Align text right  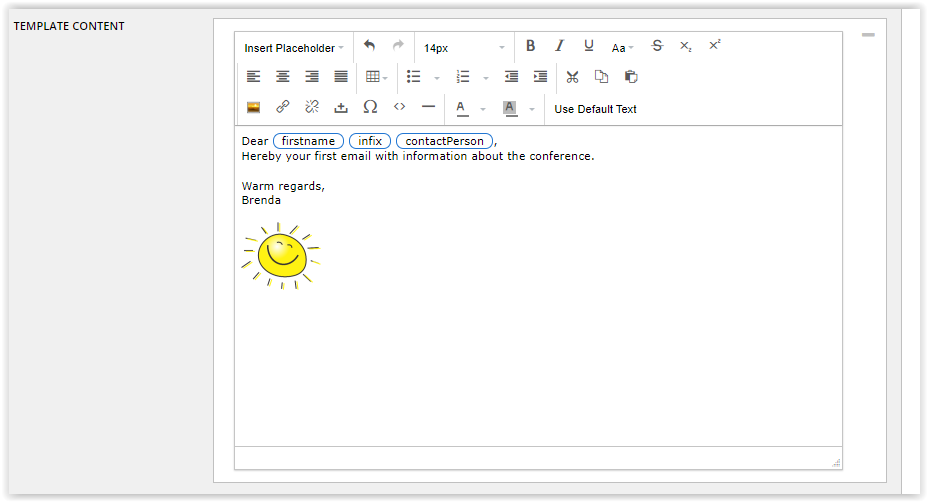coord(312,76)
